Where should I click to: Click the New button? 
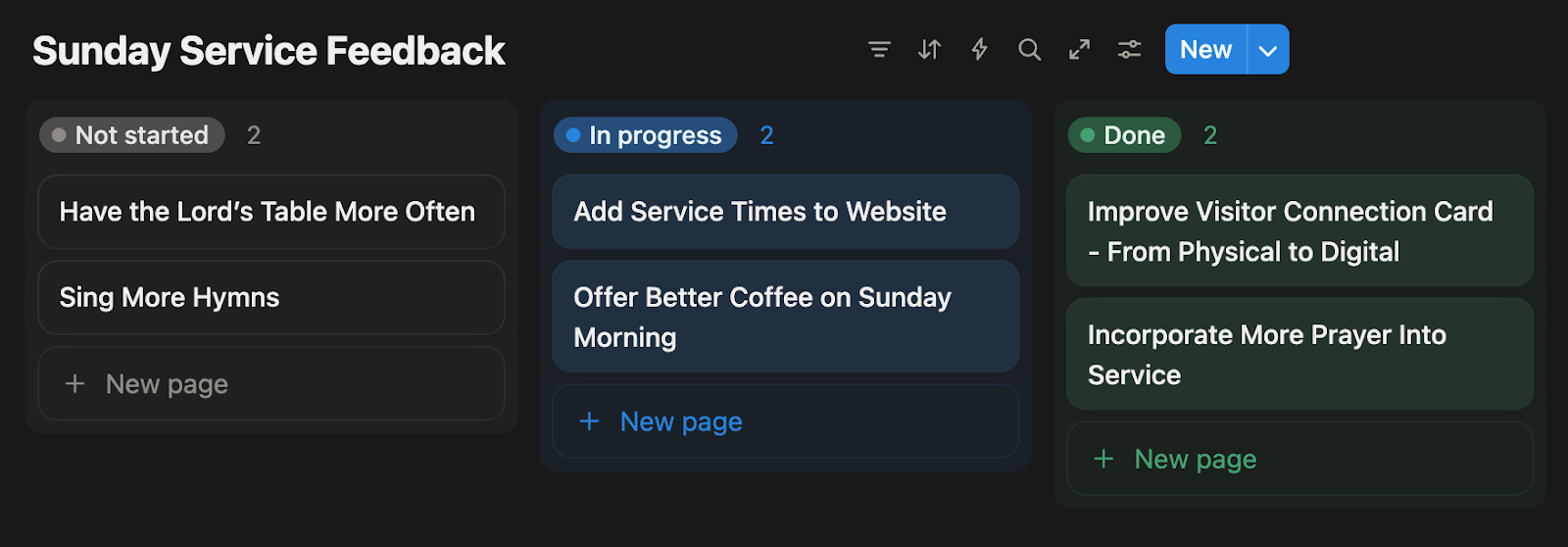point(1205,49)
